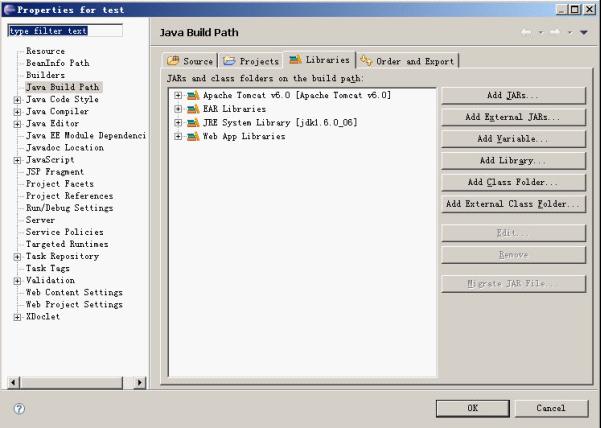Click the Eclipse icon in title bar
This screenshot has width=601, height=428.
click(x=8, y=9)
